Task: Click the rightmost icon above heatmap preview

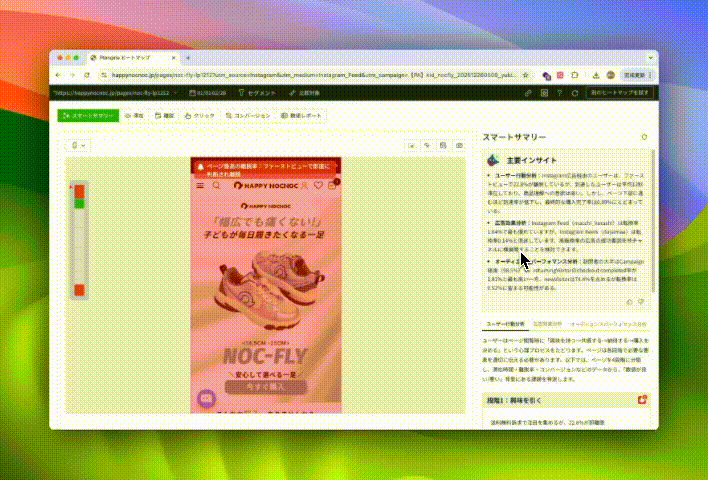Action: point(459,146)
